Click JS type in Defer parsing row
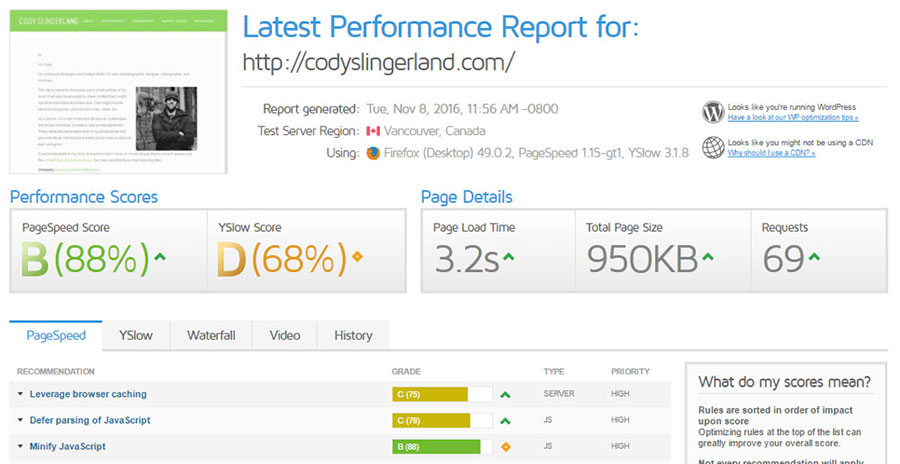 548,420
